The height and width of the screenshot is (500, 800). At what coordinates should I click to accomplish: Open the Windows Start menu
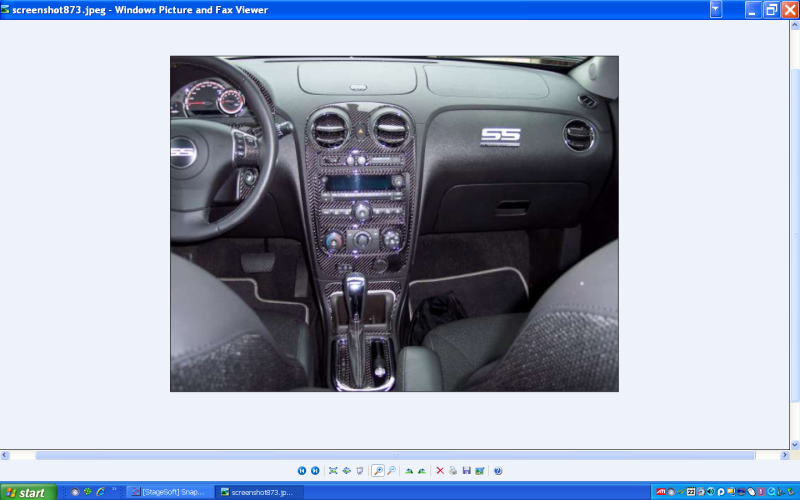tap(28, 492)
